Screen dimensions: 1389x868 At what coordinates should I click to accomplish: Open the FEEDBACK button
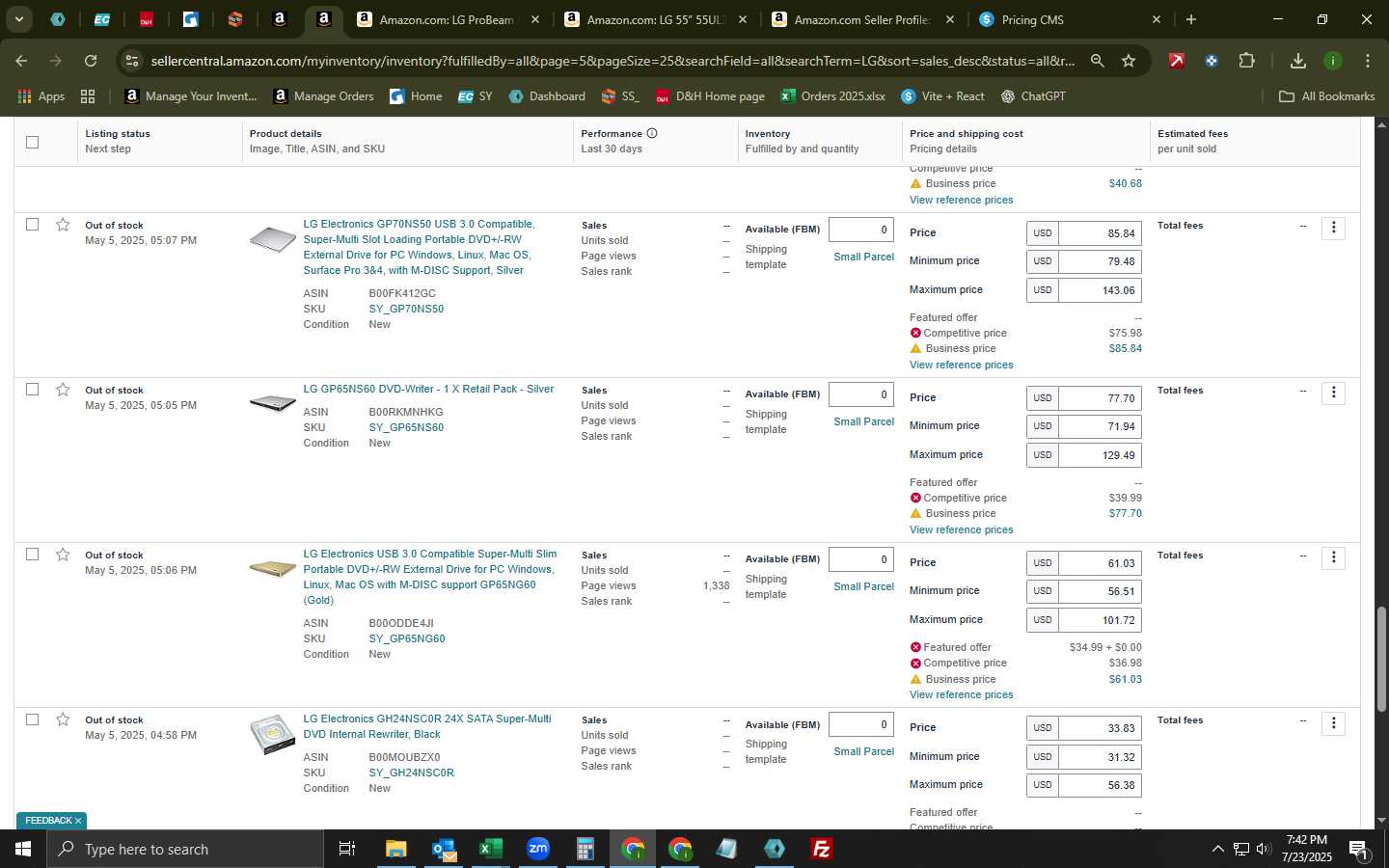pos(48,821)
